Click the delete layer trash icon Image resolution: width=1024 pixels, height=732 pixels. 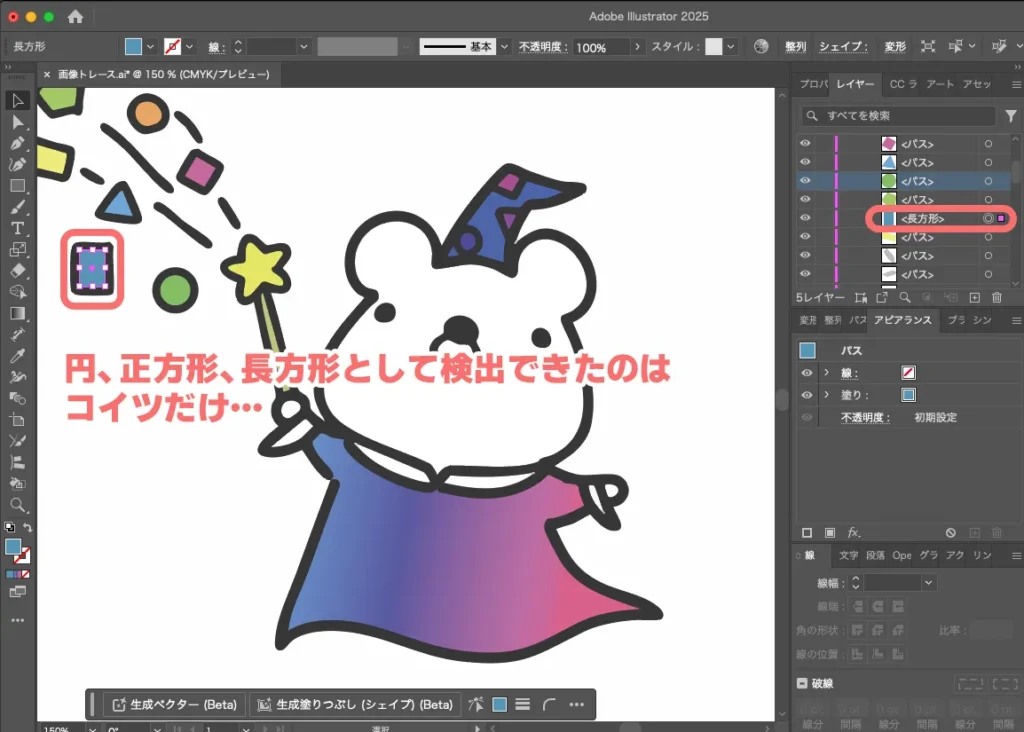click(997, 297)
